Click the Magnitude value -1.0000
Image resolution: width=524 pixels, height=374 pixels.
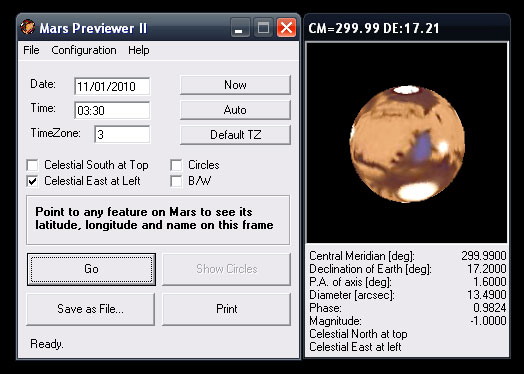(x=488, y=321)
